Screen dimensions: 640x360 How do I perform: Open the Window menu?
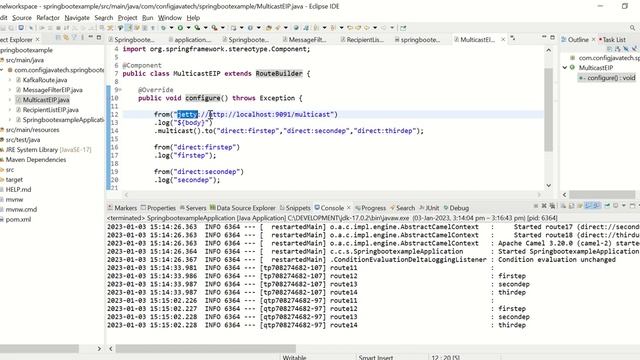pyautogui.click(x=170, y=18)
